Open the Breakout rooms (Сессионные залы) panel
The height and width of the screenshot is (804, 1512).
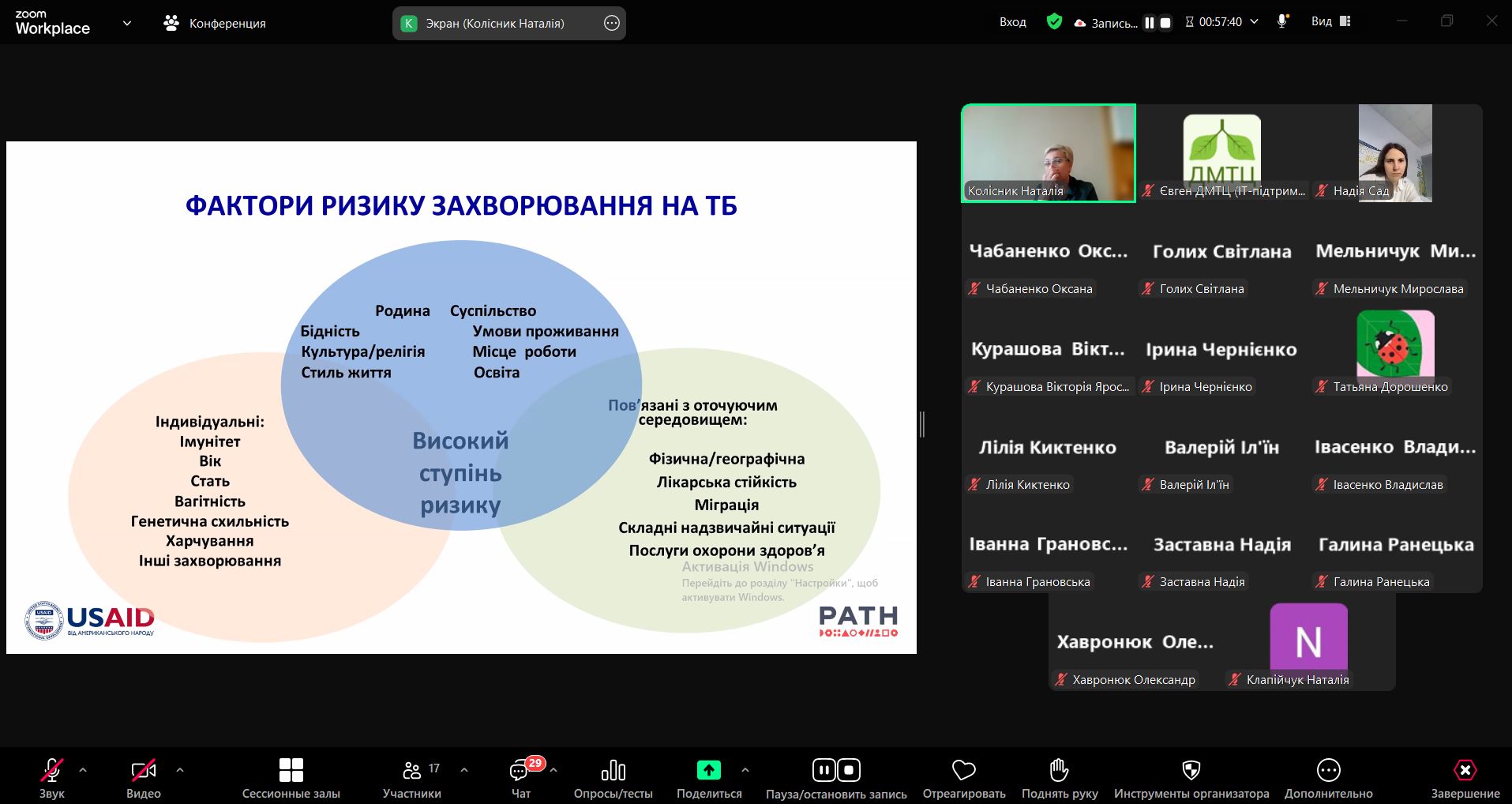(291, 778)
